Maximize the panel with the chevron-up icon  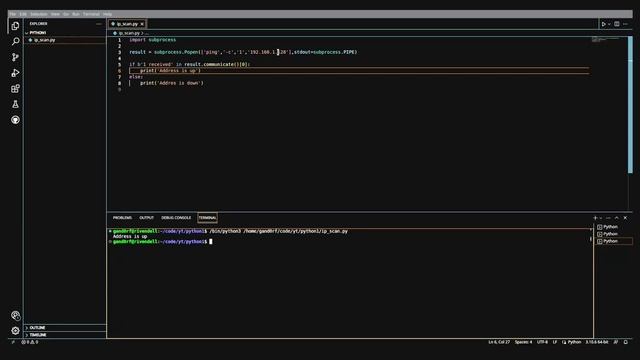point(617,218)
